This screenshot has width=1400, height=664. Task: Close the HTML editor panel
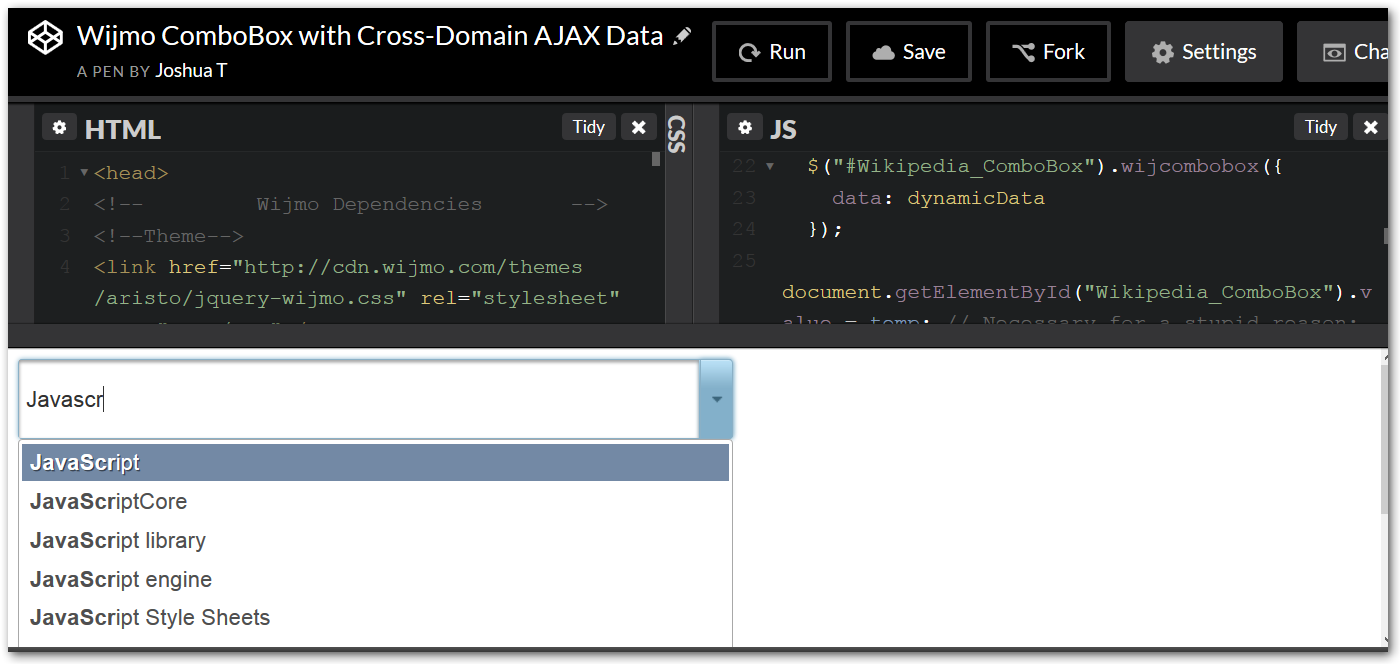pyautogui.click(x=638, y=127)
